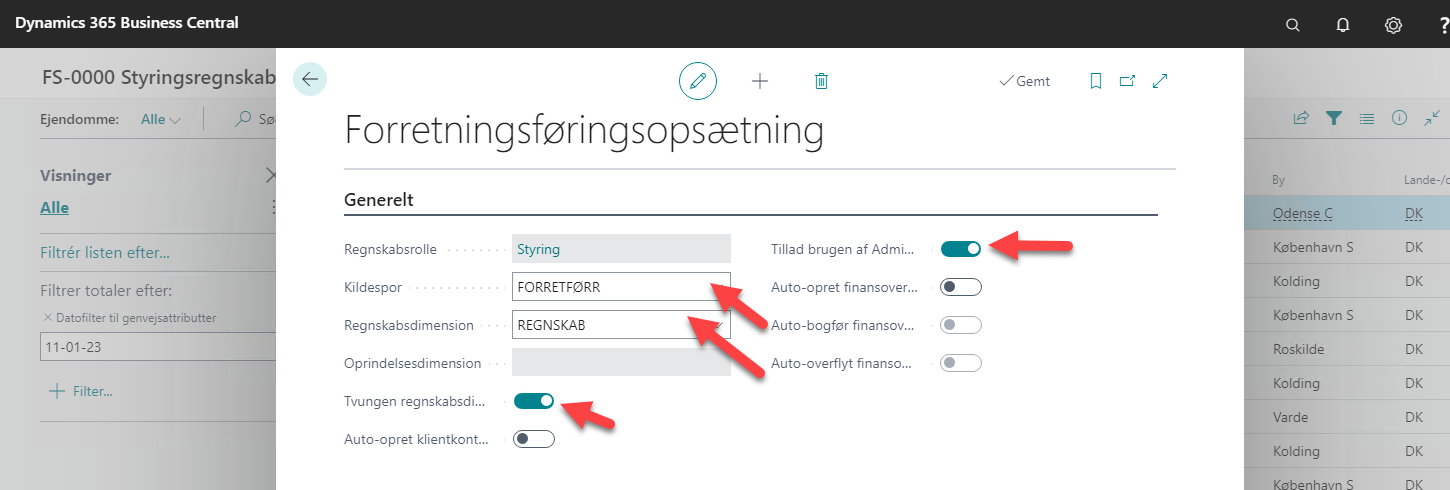The height and width of the screenshot is (490, 1450).
Task: Click the back arrow icon
Action: click(309, 79)
